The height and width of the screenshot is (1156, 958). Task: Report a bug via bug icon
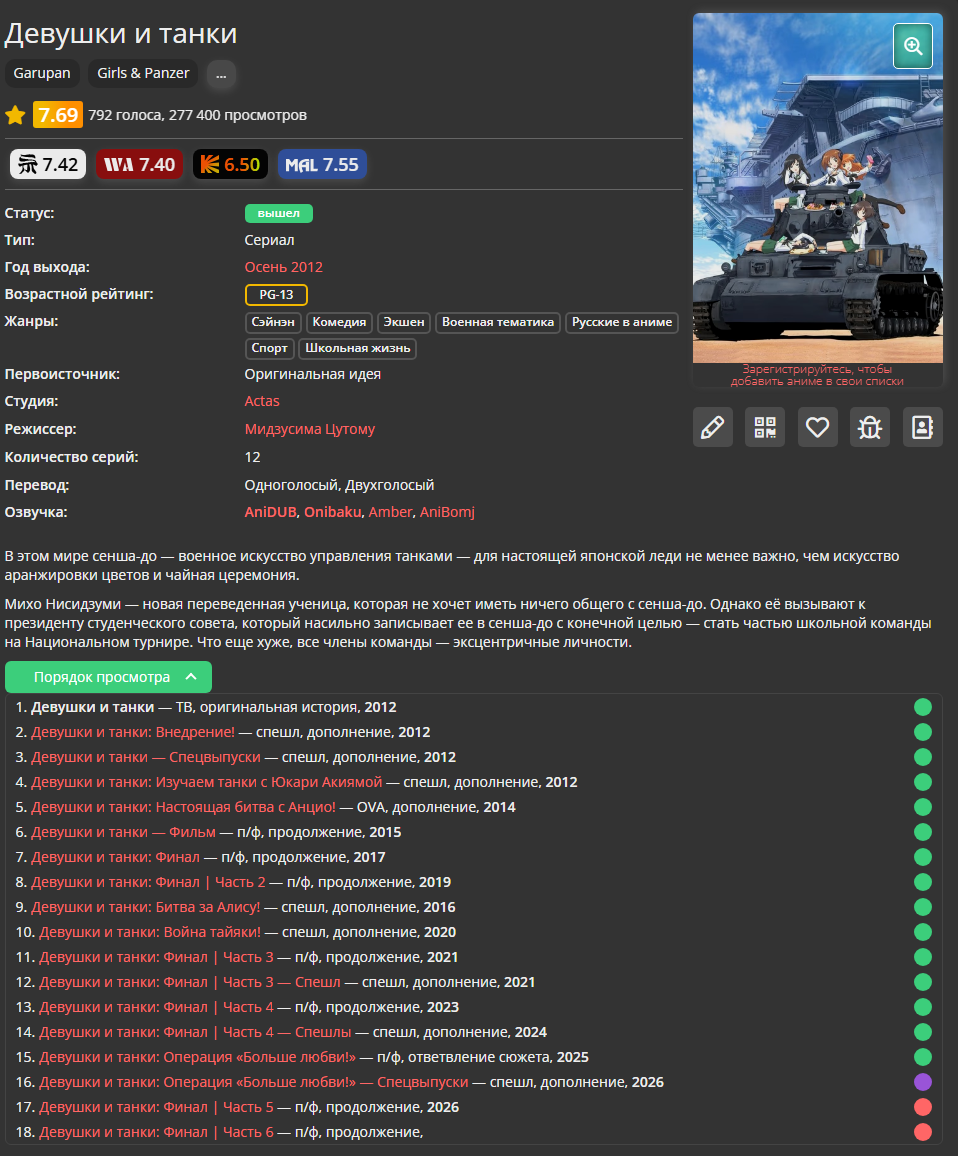click(870, 427)
